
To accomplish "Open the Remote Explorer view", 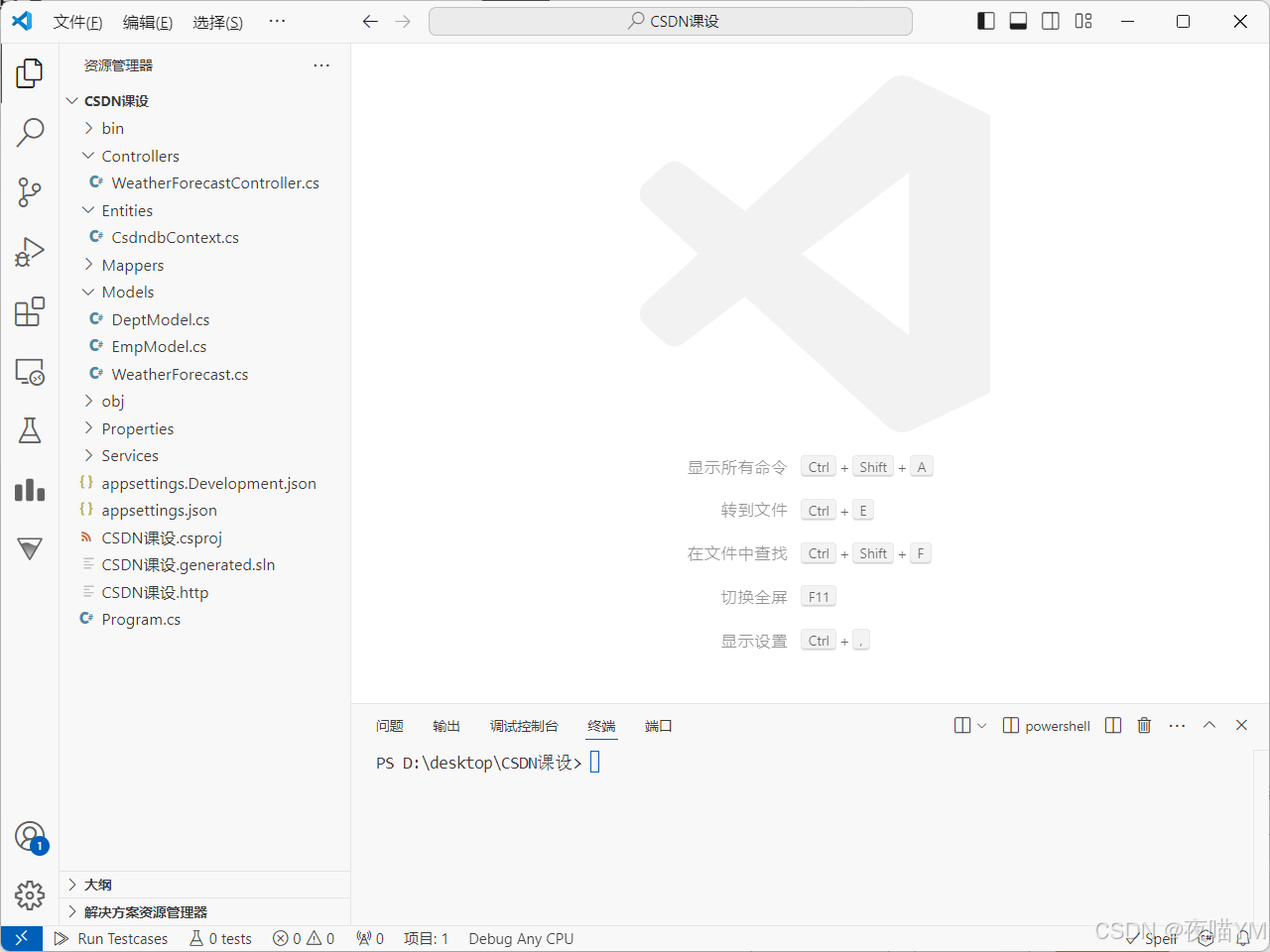I will [x=30, y=372].
